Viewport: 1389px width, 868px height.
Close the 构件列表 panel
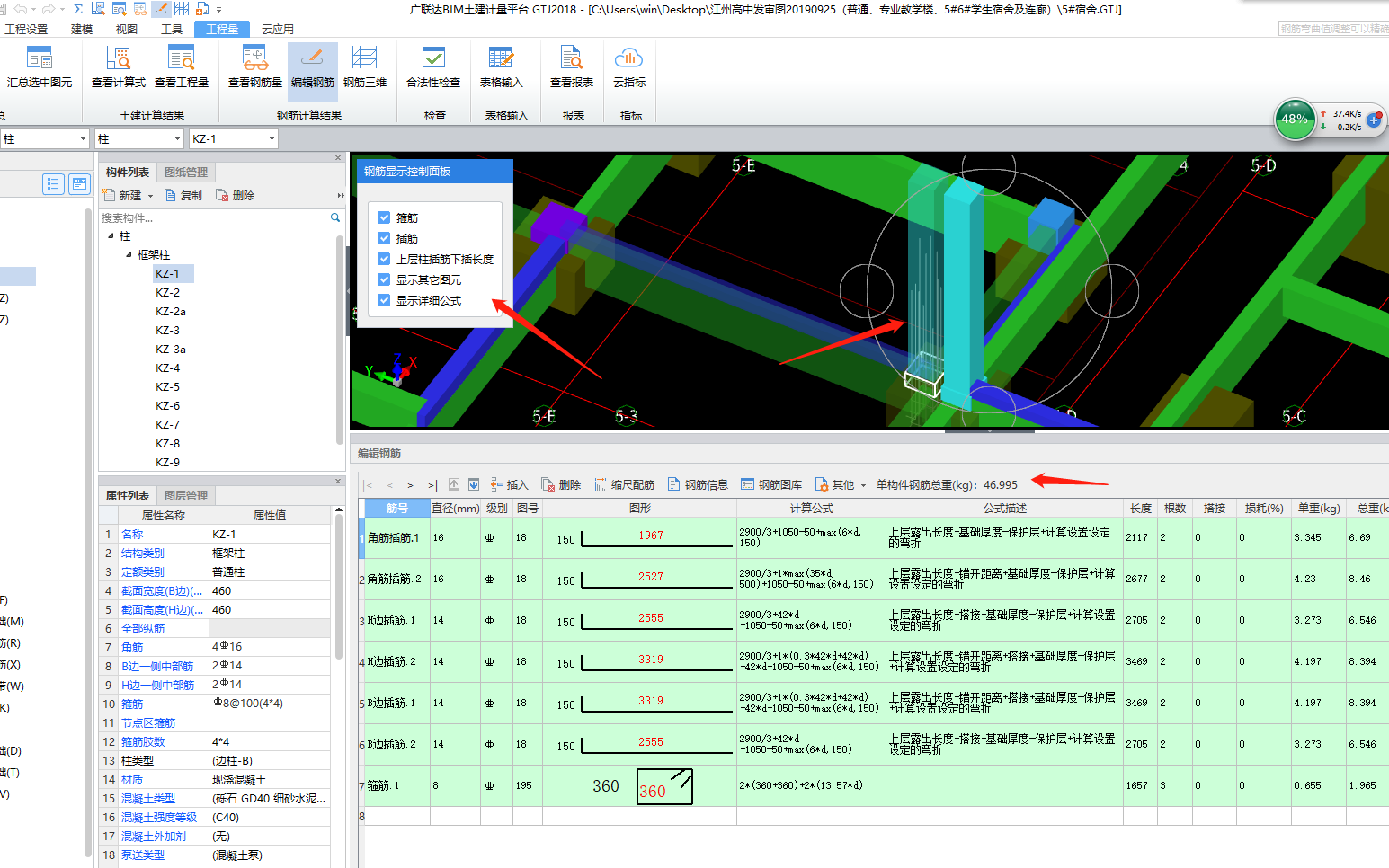338,158
